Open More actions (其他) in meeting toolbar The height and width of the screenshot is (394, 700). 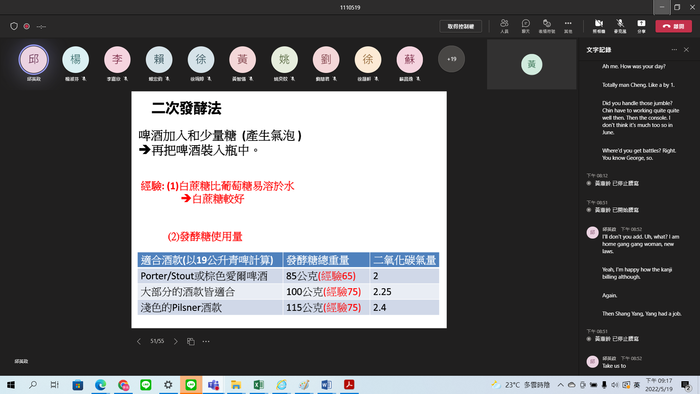coord(568,26)
